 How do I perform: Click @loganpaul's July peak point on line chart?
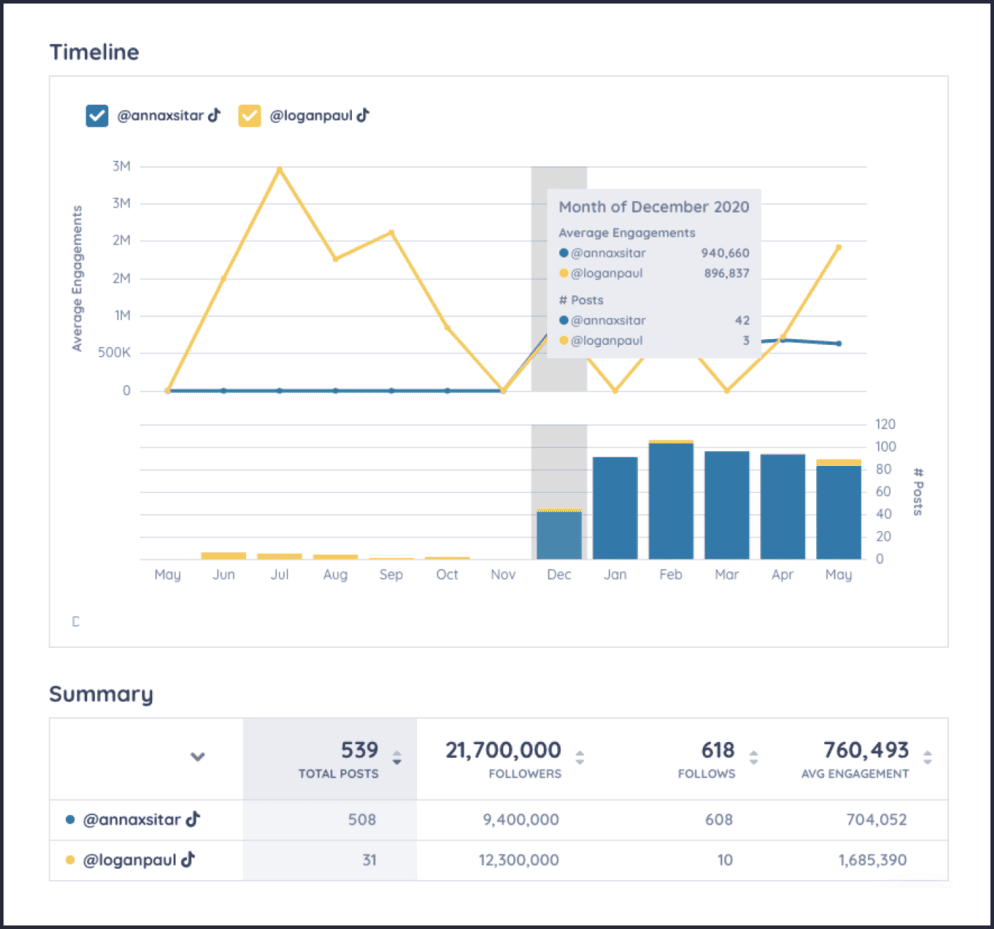[x=280, y=169]
